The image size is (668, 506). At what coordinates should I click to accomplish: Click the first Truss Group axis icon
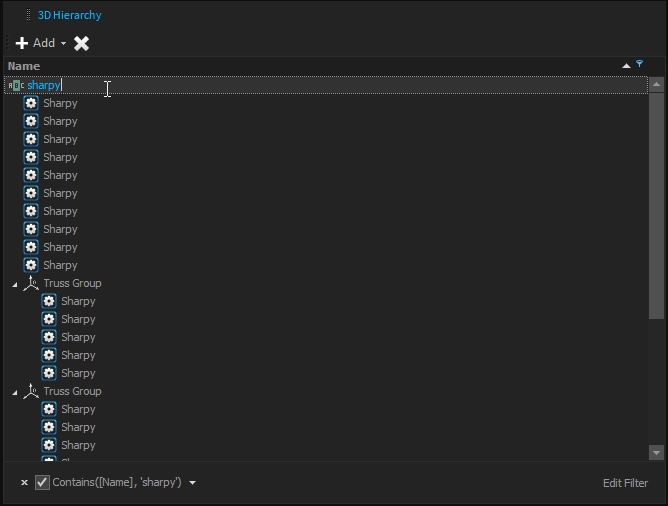(31, 283)
